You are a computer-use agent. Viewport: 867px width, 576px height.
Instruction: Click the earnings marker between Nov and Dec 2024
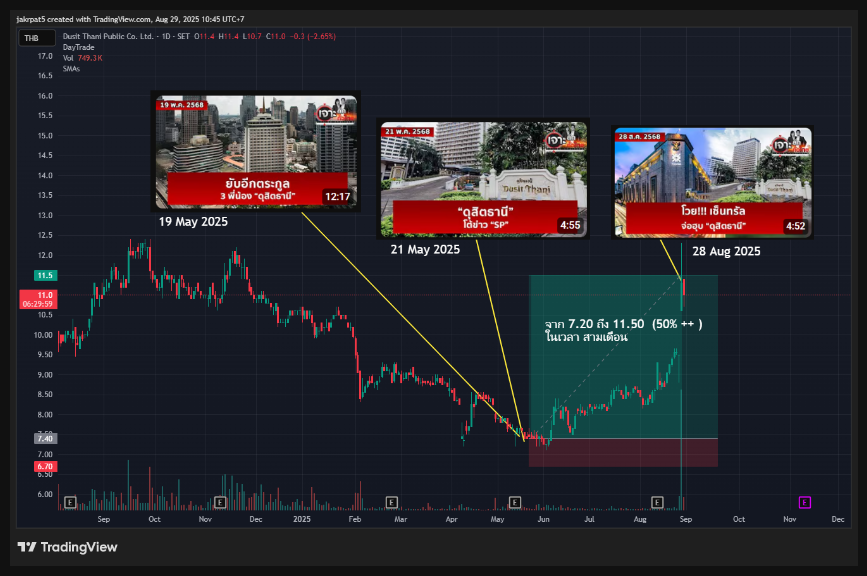pyautogui.click(x=223, y=501)
